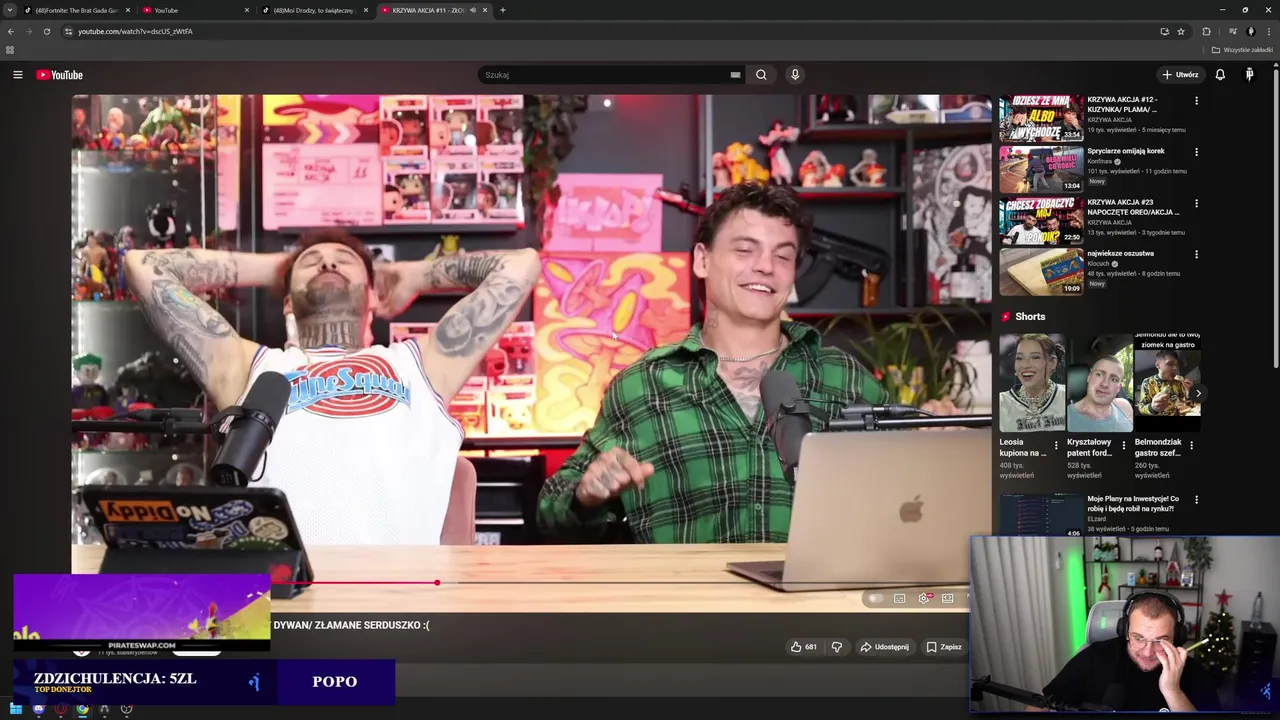Open the Chrome icon in taskbar

(x=82, y=709)
